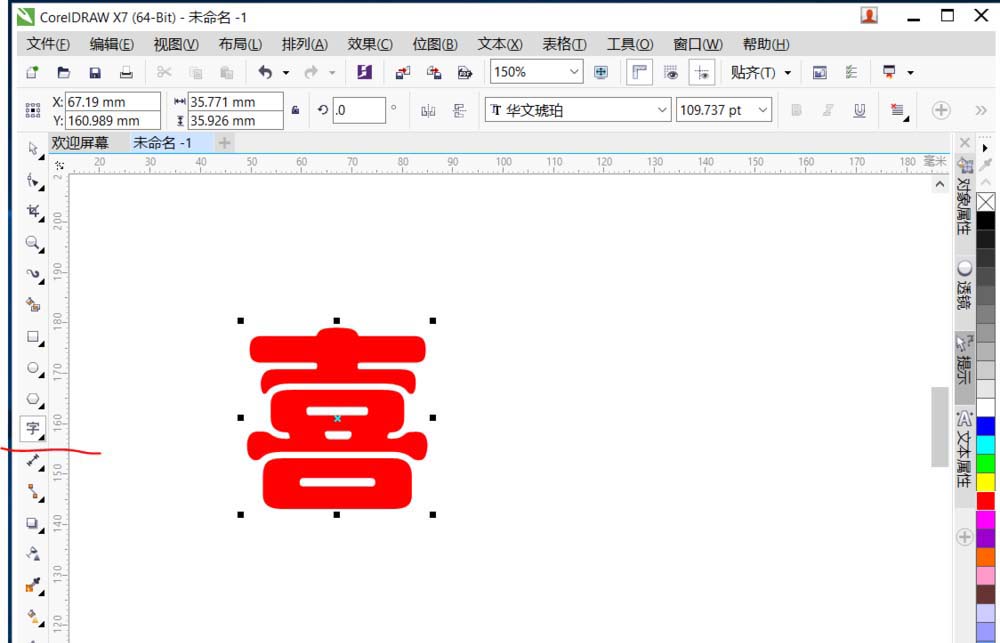Select the Artistic Media tool

[x=33, y=304]
